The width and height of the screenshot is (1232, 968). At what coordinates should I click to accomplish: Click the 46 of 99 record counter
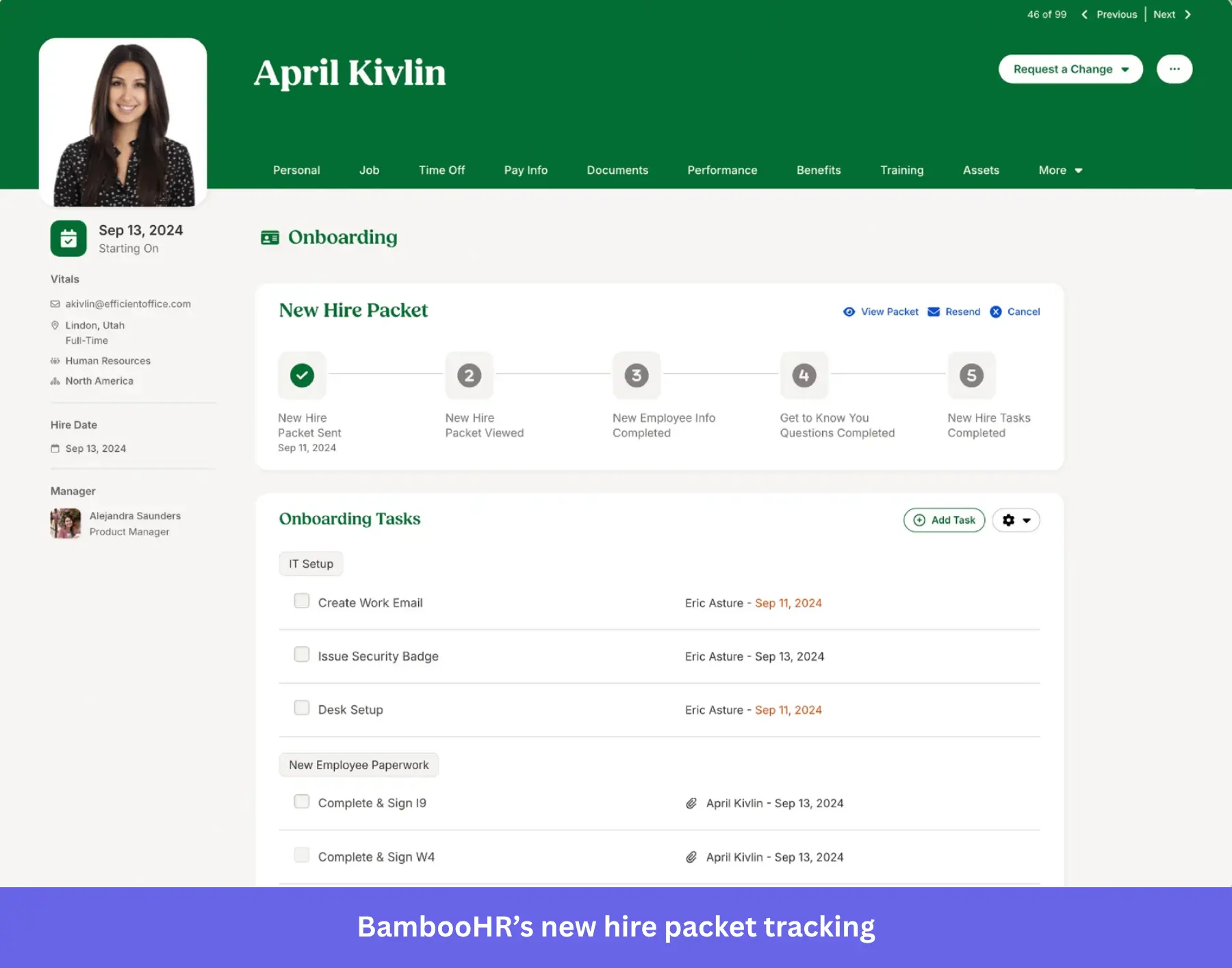click(x=1047, y=14)
